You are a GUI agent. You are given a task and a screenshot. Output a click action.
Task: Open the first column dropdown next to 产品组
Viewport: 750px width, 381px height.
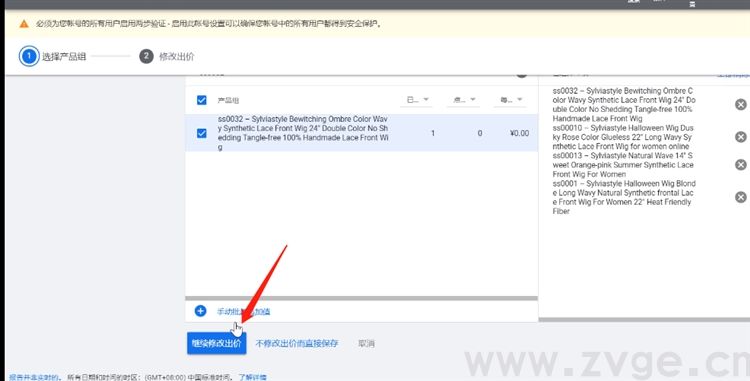click(417, 100)
